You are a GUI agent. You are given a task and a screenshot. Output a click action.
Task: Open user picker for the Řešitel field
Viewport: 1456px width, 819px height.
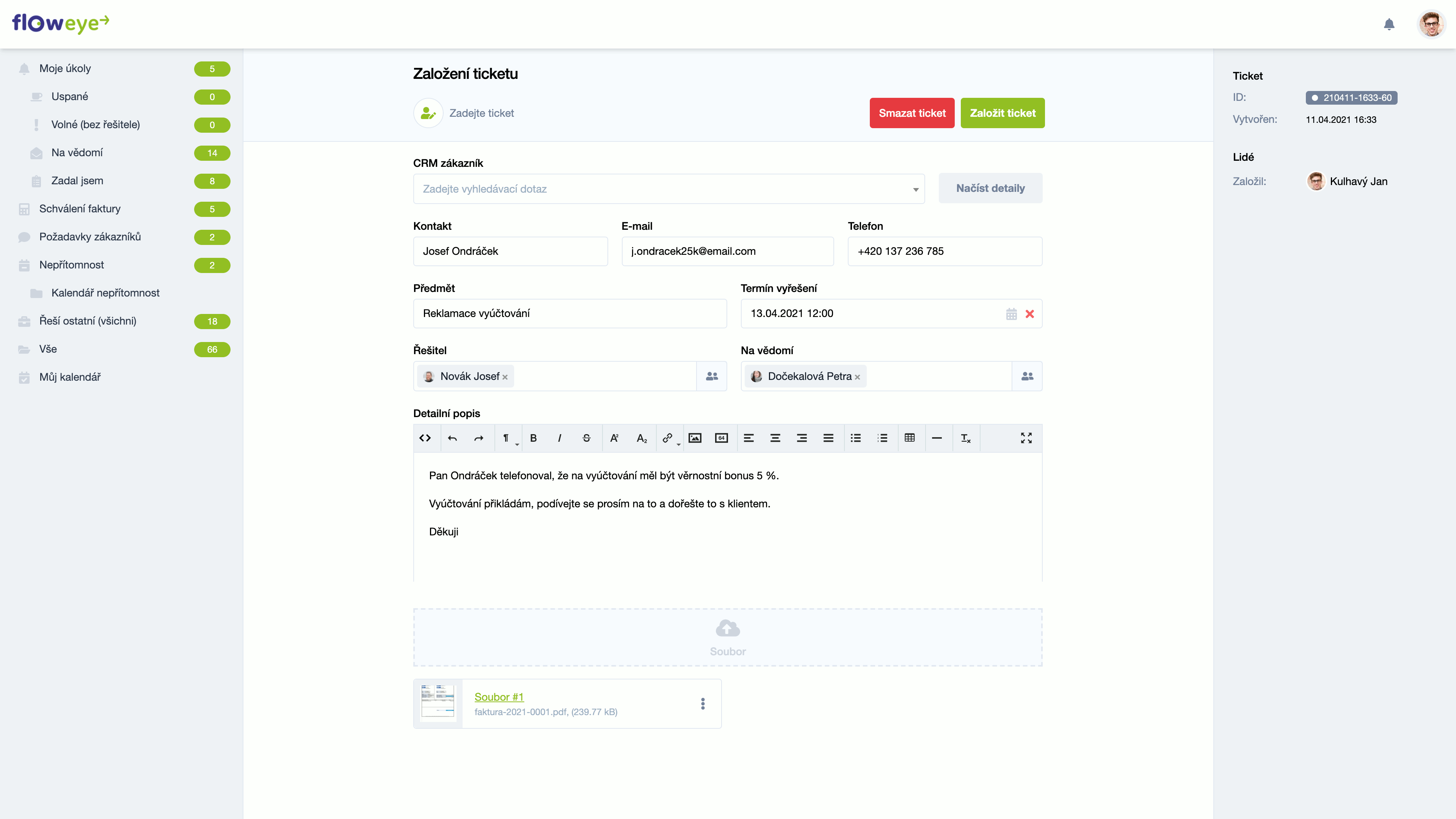[x=712, y=376]
